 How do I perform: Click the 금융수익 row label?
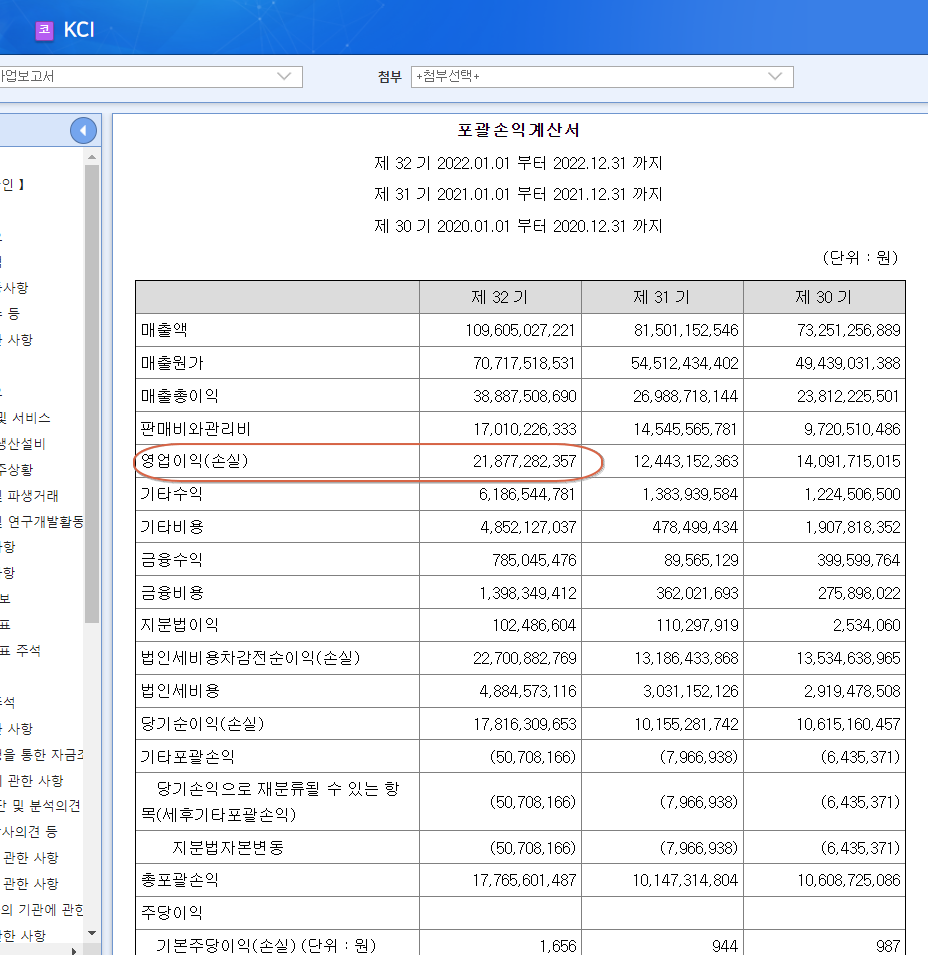click(172, 560)
